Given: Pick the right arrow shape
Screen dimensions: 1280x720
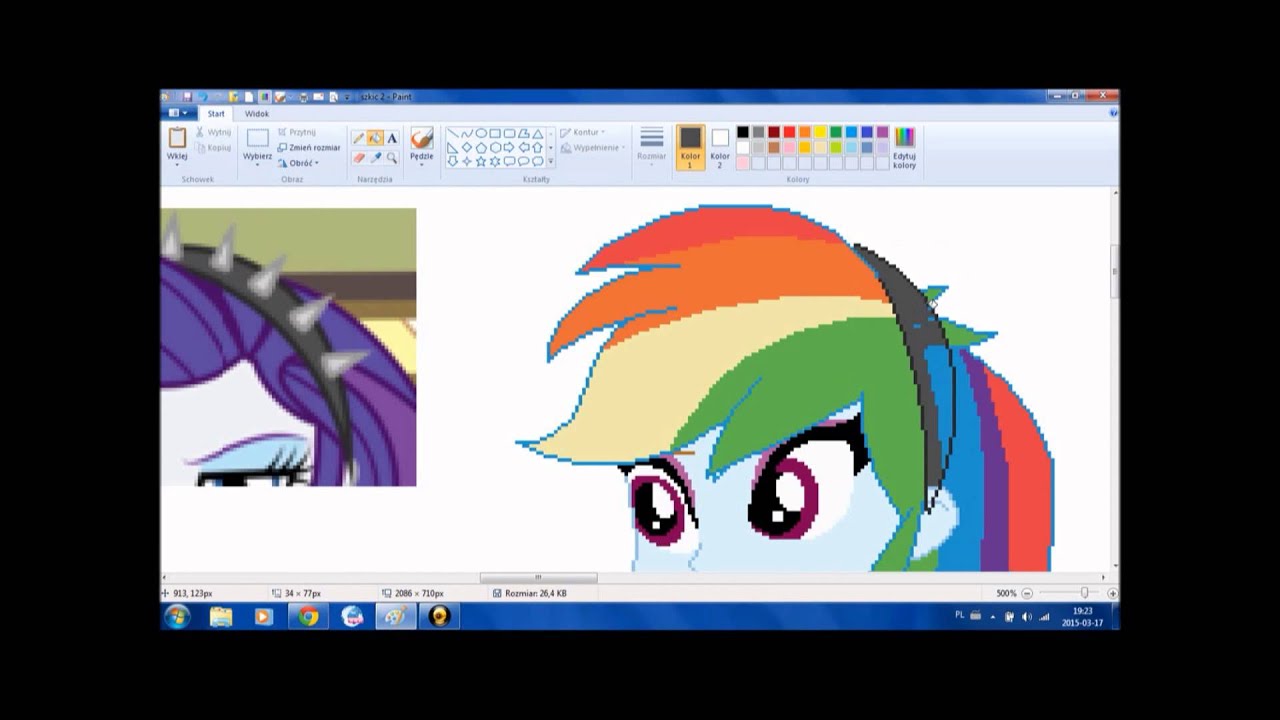Looking at the screenshot, I should tap(509, 147).
